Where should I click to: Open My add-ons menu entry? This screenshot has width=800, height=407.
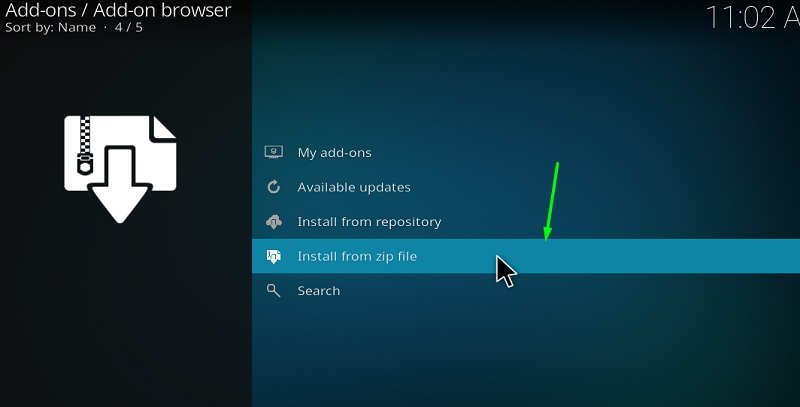(x=526, y=152)
